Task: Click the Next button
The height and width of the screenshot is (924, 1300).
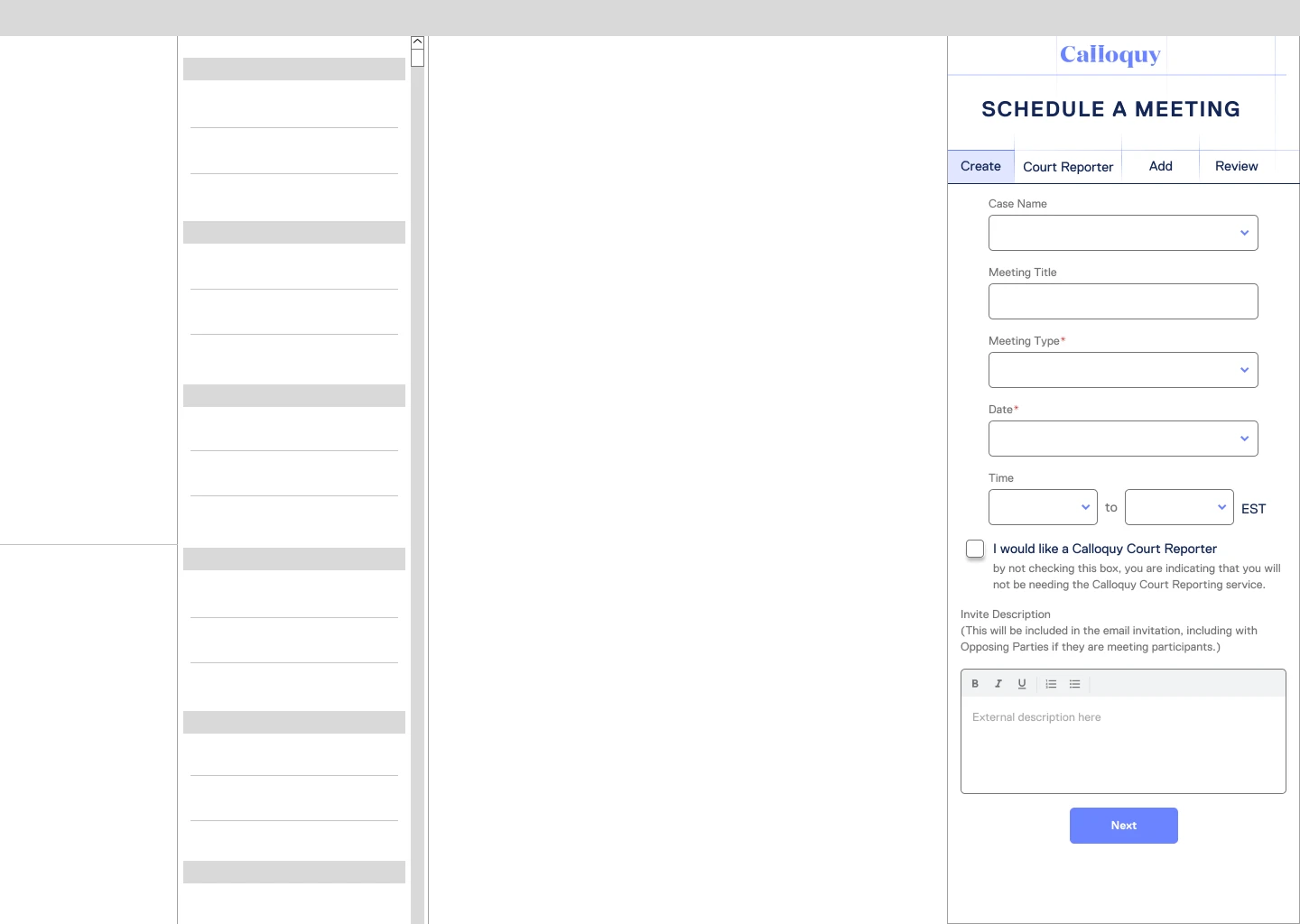Action: 1124,826
